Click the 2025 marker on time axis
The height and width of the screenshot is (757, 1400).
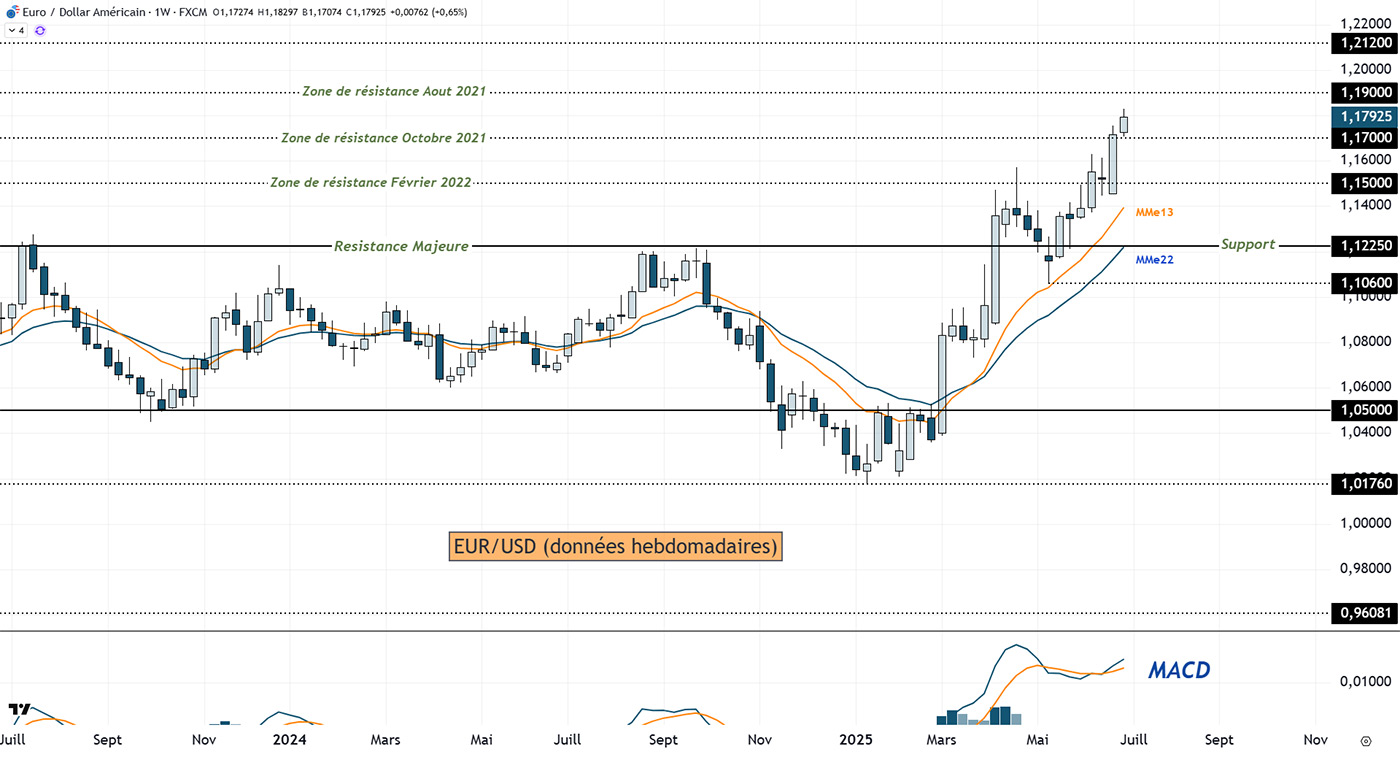click(x=856, y=740)
